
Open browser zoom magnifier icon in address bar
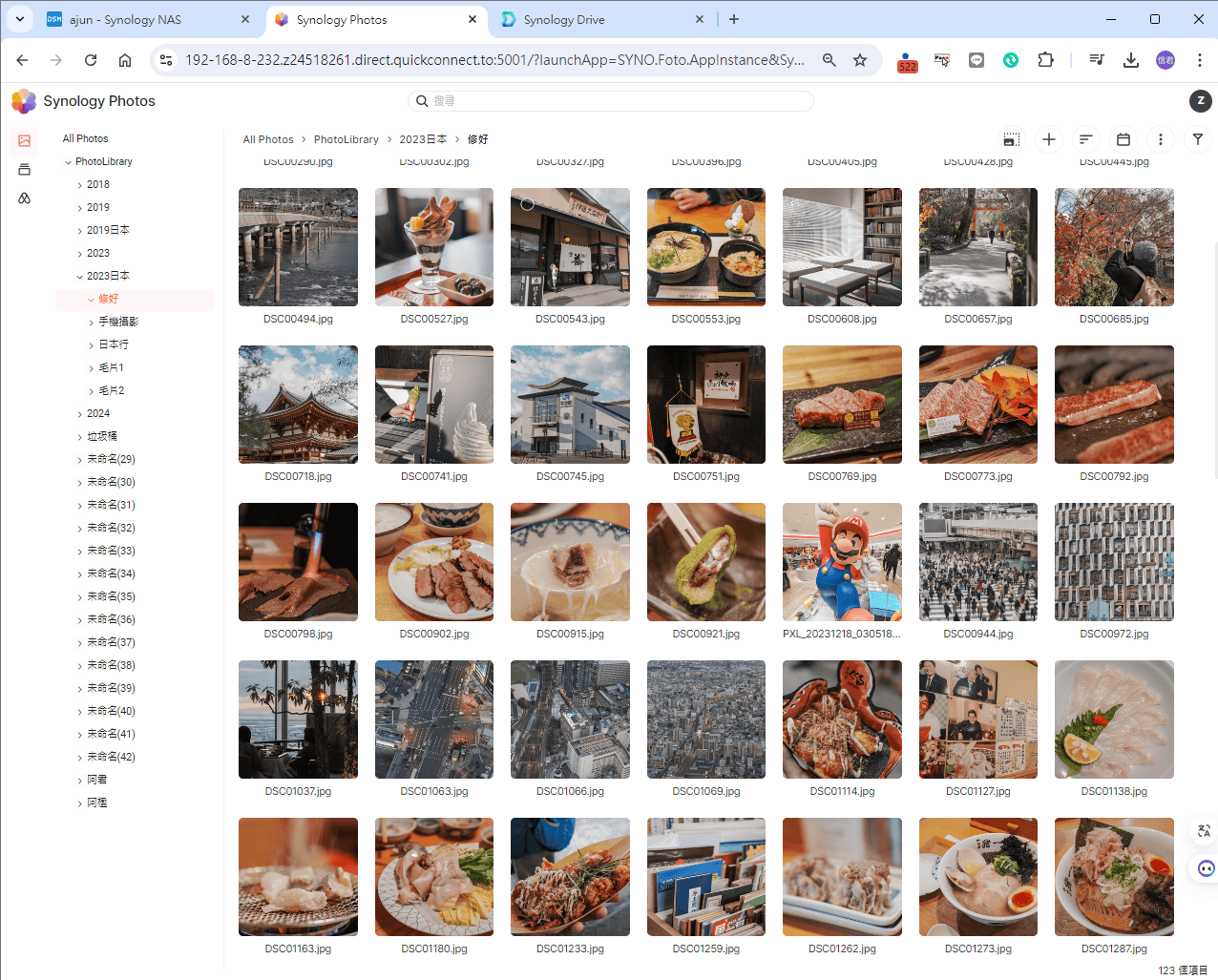(x=829, y=60)
